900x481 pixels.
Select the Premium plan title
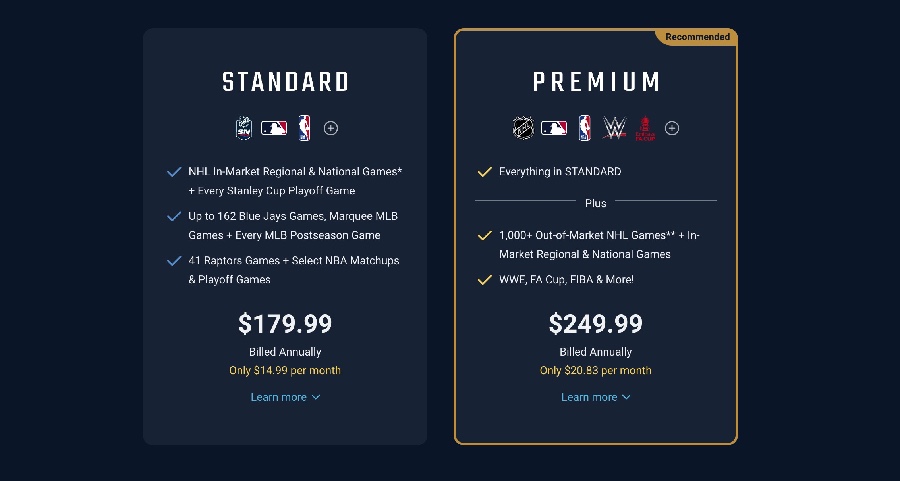[x=596, y=82]
